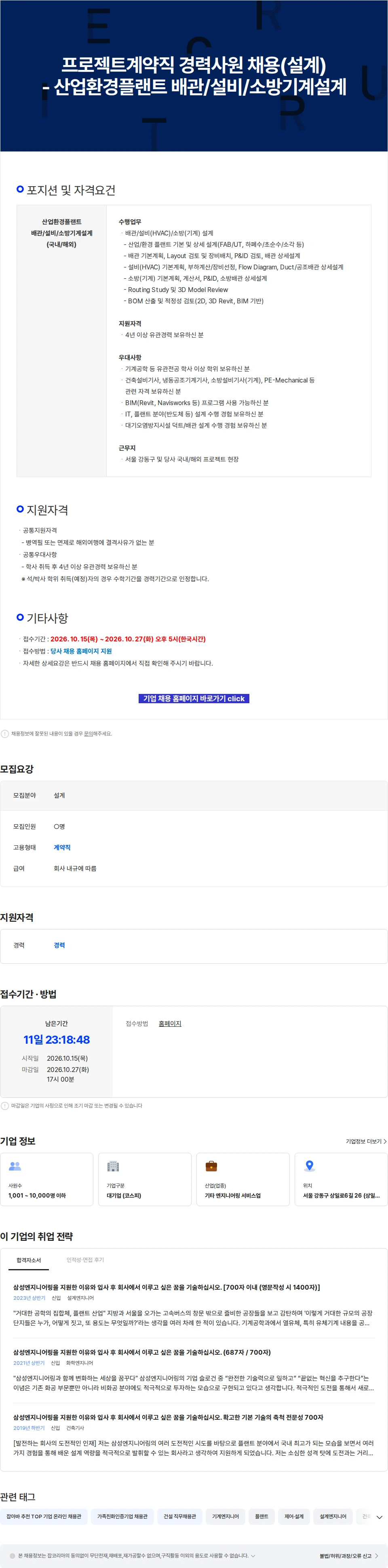Click the 기타사항 section heading
Screen dimensions: 388x1568
48,618
